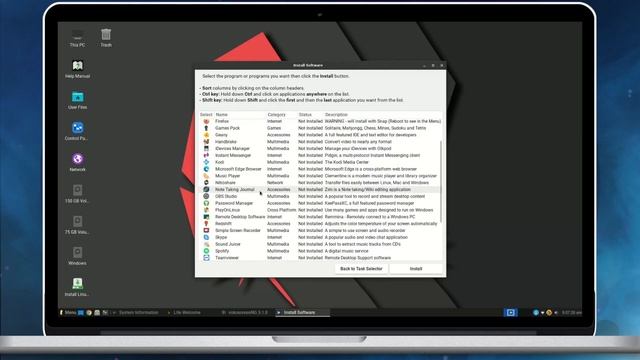Click the 'A digital music service' description
The image size is (640, 360).
tap(346, 251)
